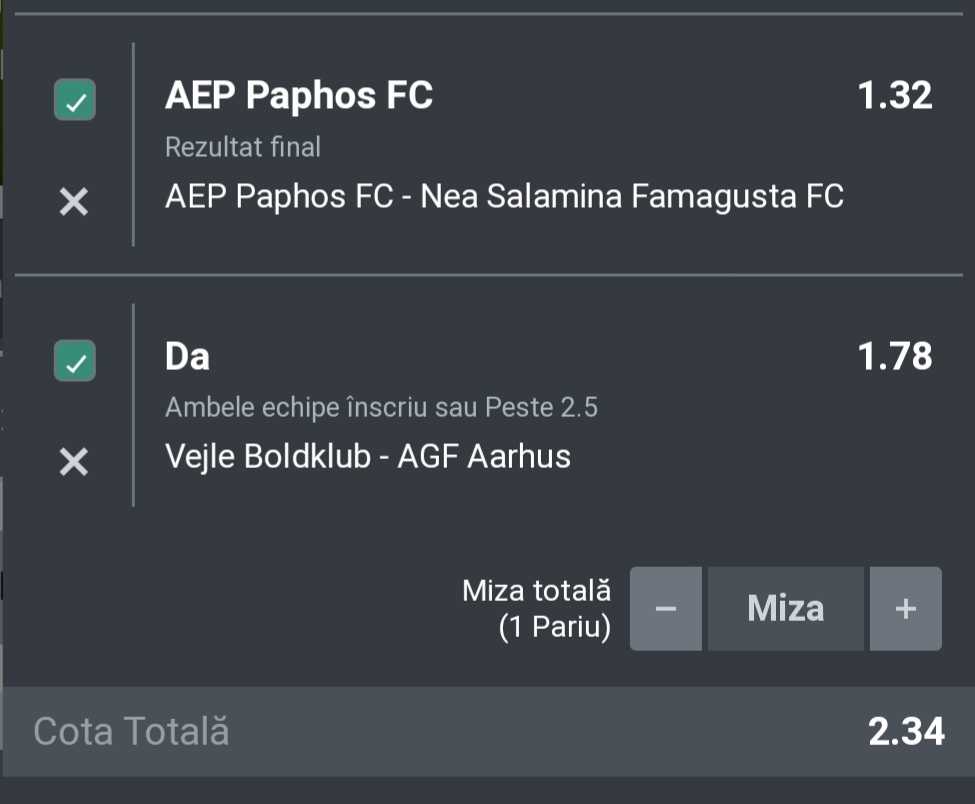Focus the Miza stake input field

point(786,609)
